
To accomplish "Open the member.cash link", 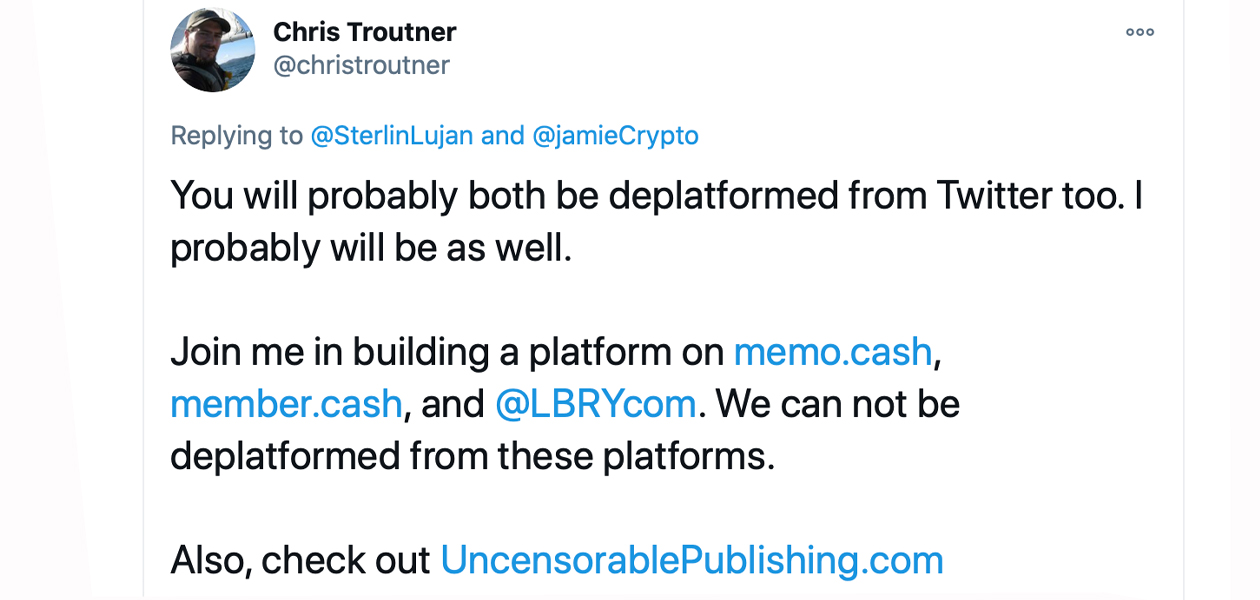I will (x=286, y=404).
